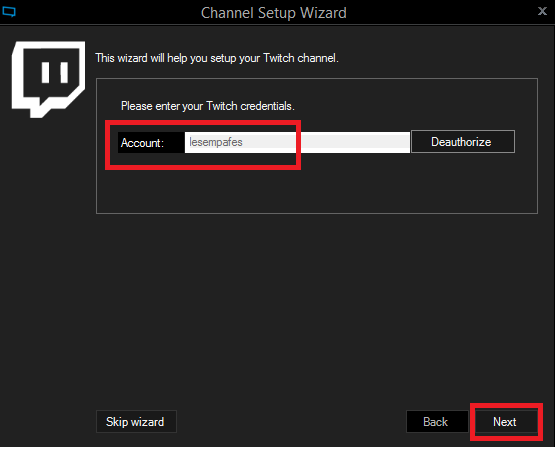
Task: Choose the Skip wizard option at the bottom left
Action: coord(136,422)
